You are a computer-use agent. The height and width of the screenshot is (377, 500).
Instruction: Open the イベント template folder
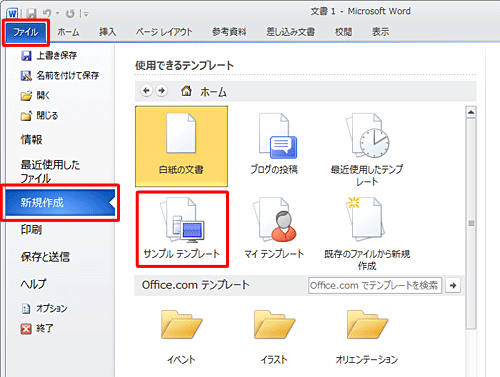click(x=181, y=337)
